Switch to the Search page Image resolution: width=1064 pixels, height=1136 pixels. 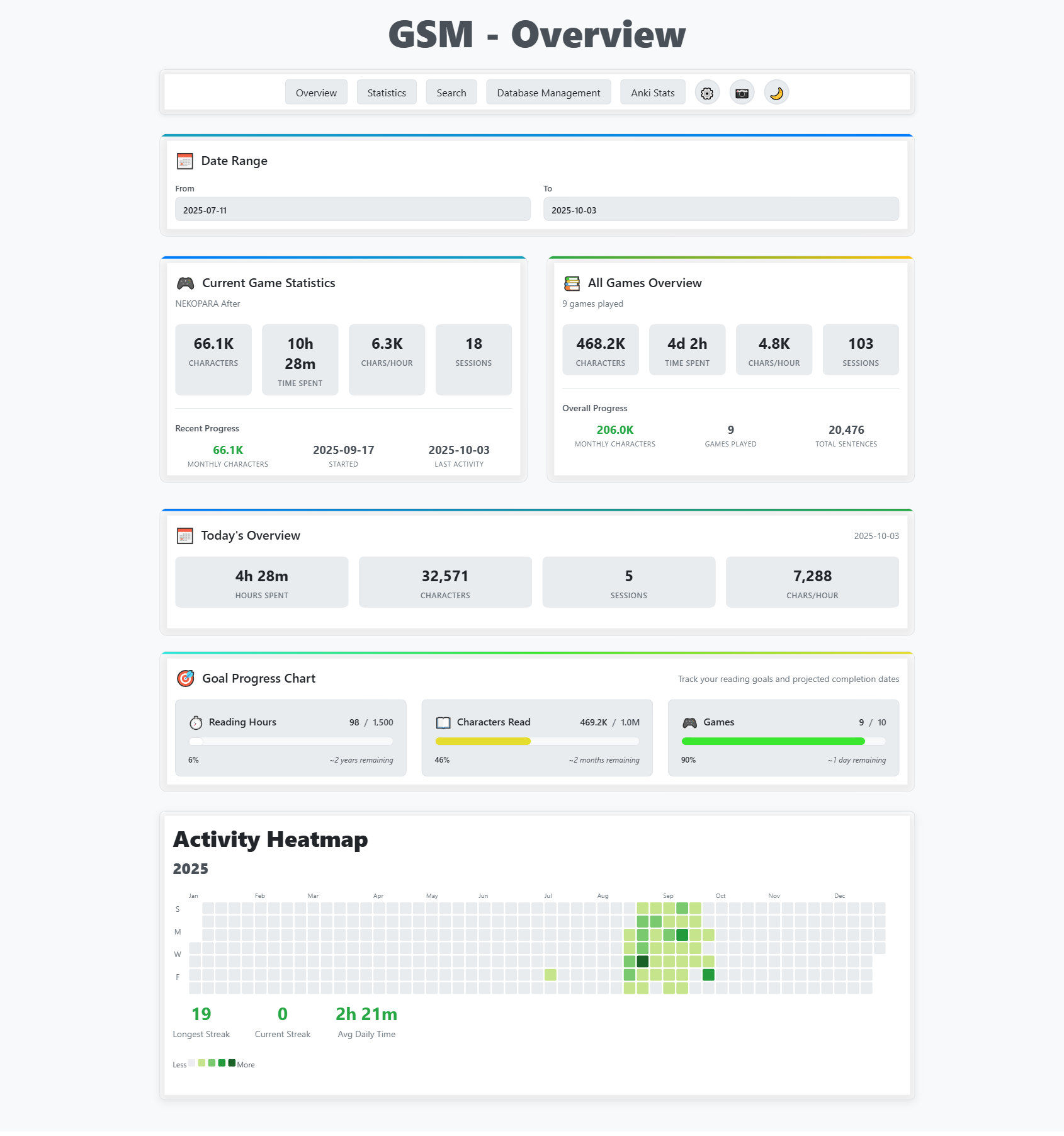coord(451,93)
